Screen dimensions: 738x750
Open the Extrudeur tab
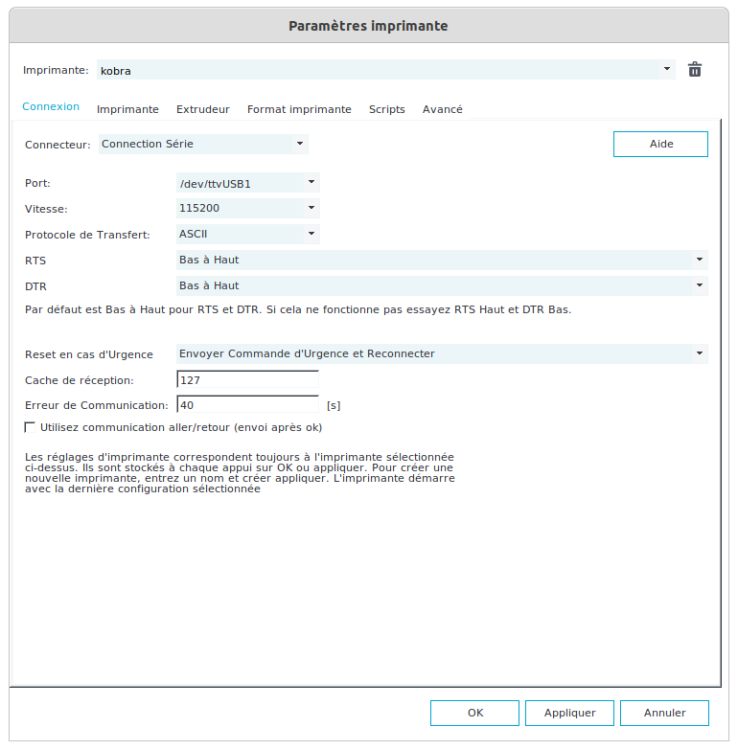(x=203, y=110)
